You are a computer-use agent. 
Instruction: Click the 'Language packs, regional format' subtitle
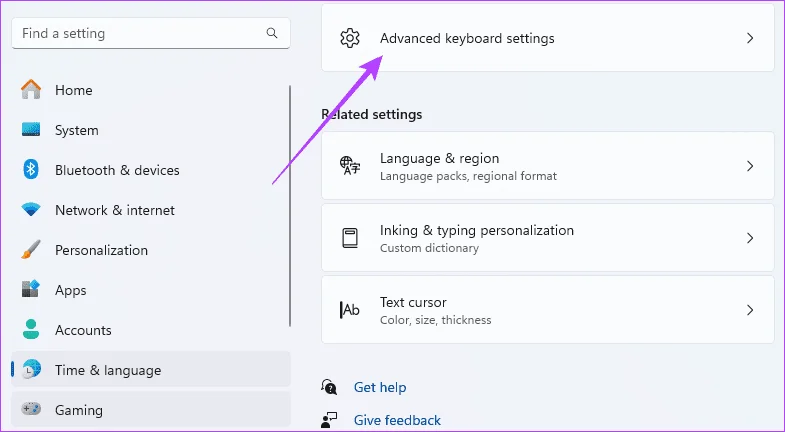(468, 176)
